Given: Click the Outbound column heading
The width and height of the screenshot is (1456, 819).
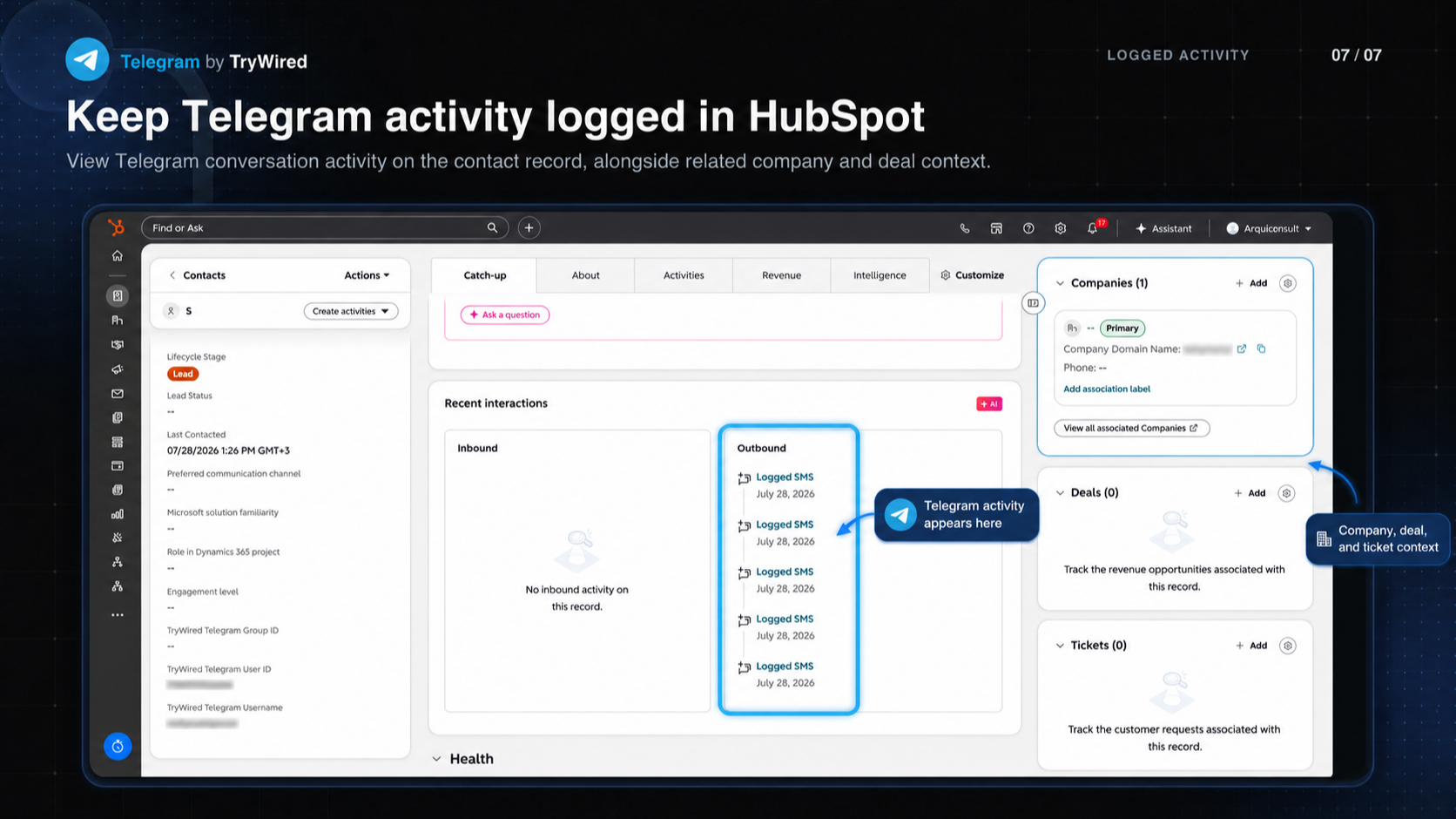Looking at the screenshot, I should [761, 448].
